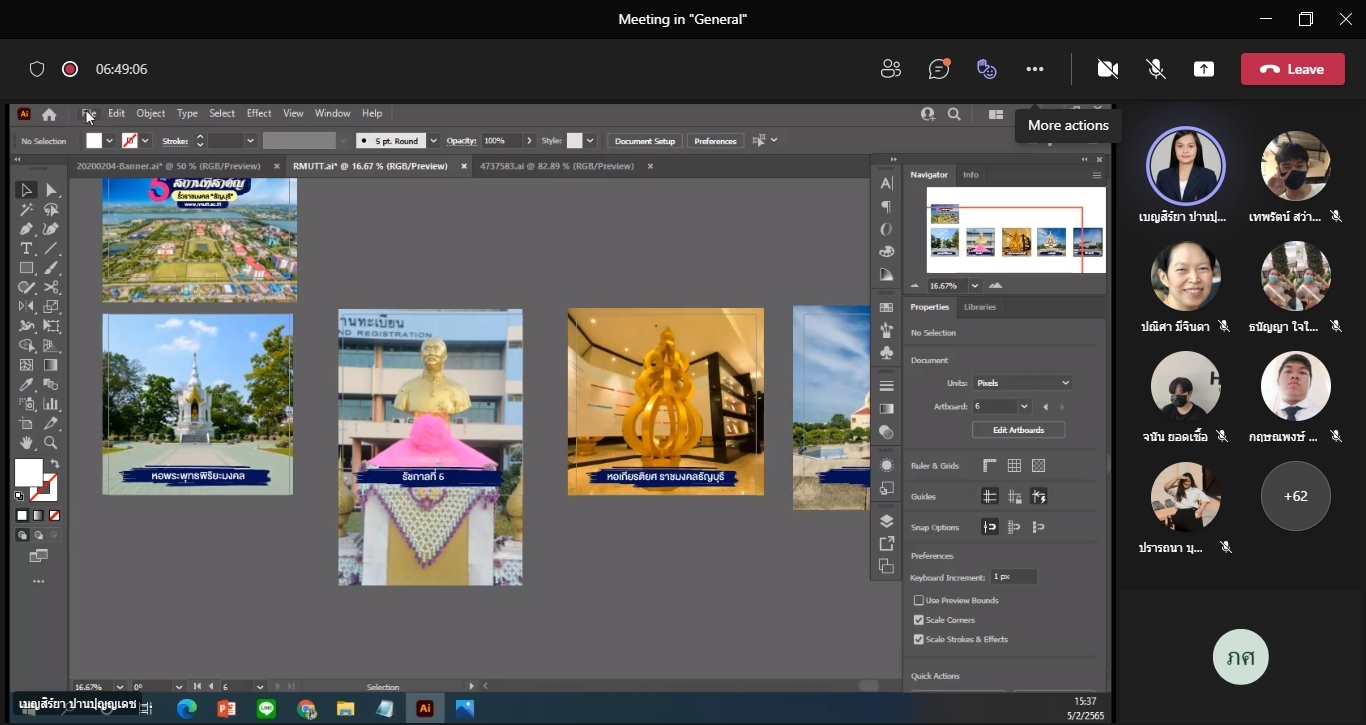Select the Paintbrush tool
Image resolution: width=1366 pixels, height=725 pixels.
[x=51, y=268]
